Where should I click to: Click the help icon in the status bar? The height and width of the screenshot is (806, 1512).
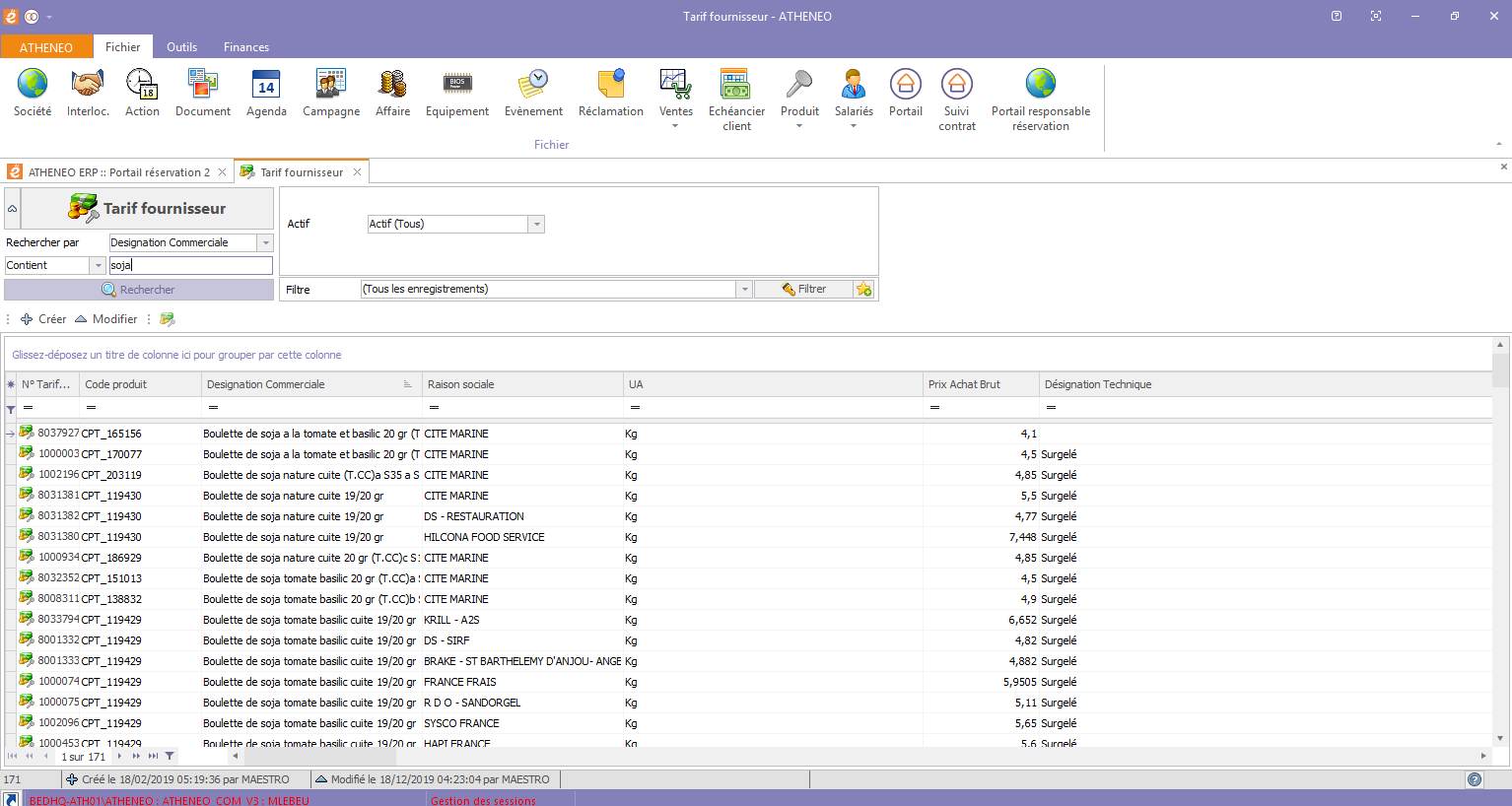coord(1475,779)
